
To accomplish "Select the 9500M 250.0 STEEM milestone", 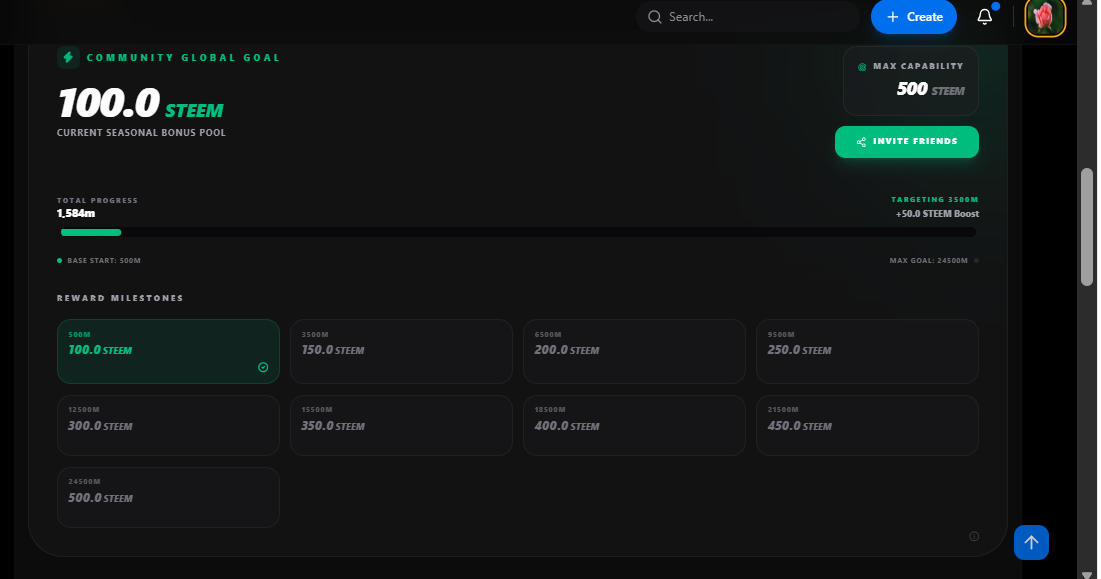I will coord(867,352).
